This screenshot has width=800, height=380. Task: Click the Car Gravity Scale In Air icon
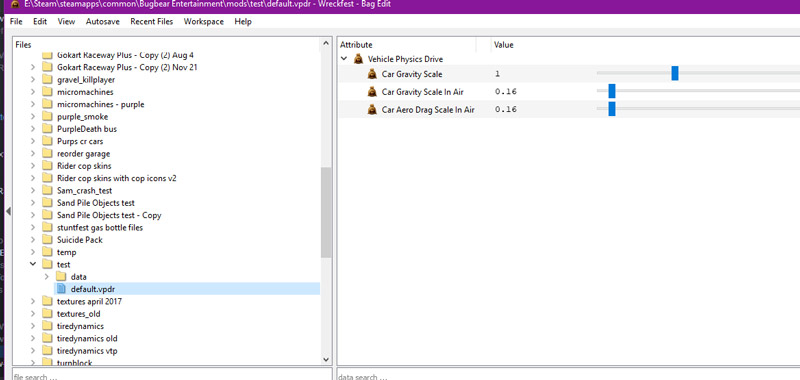pos(372,92)
